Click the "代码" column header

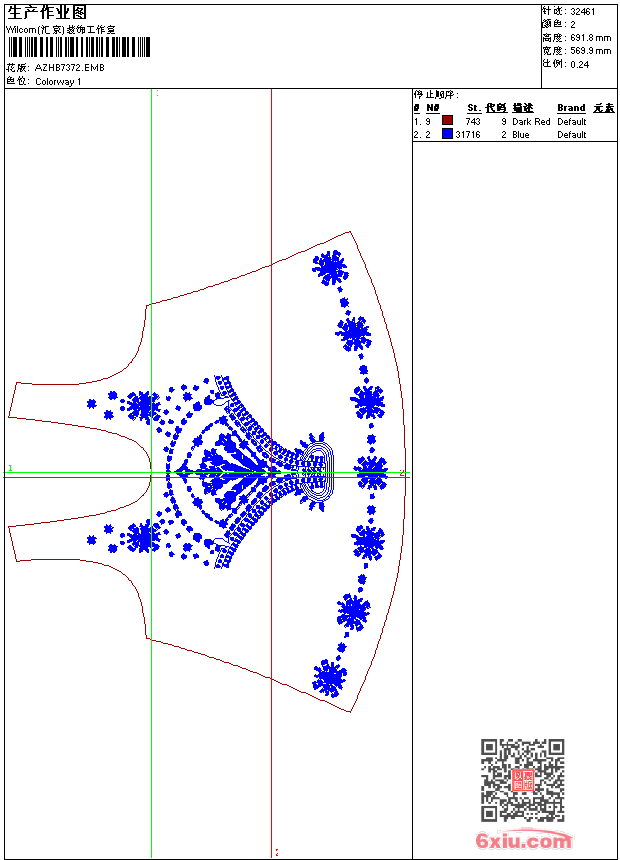tap(496, 108)
